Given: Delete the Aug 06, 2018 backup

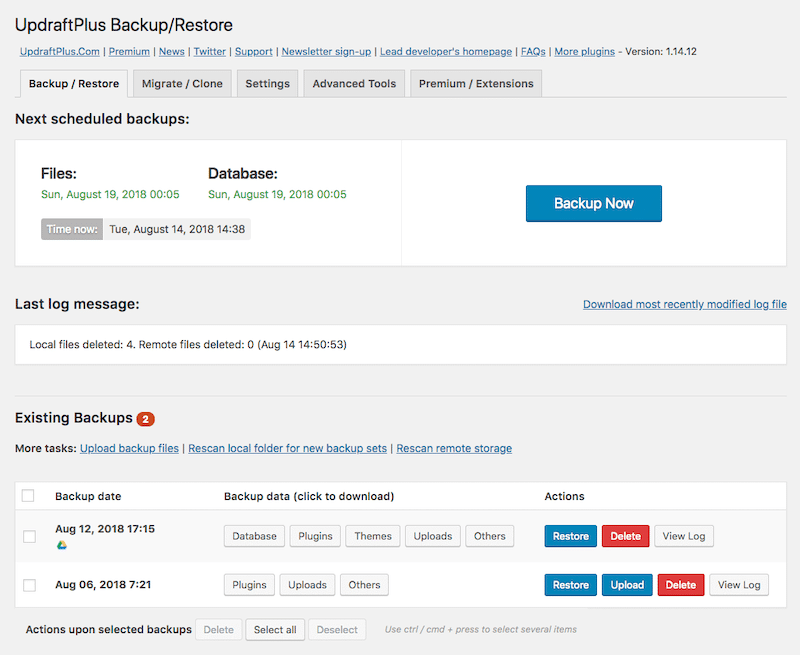Looking at the screenshot, I should click(x=680, y=585).
